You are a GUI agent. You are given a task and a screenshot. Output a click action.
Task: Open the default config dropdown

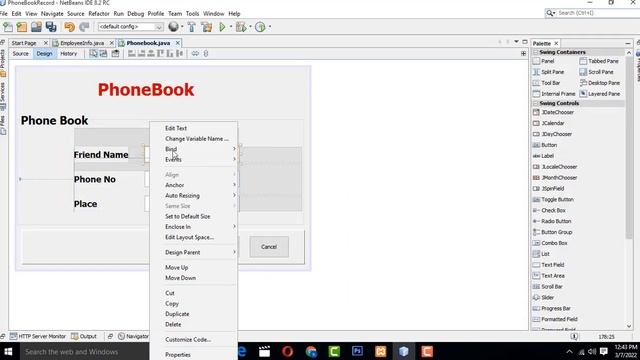(130, 27)
